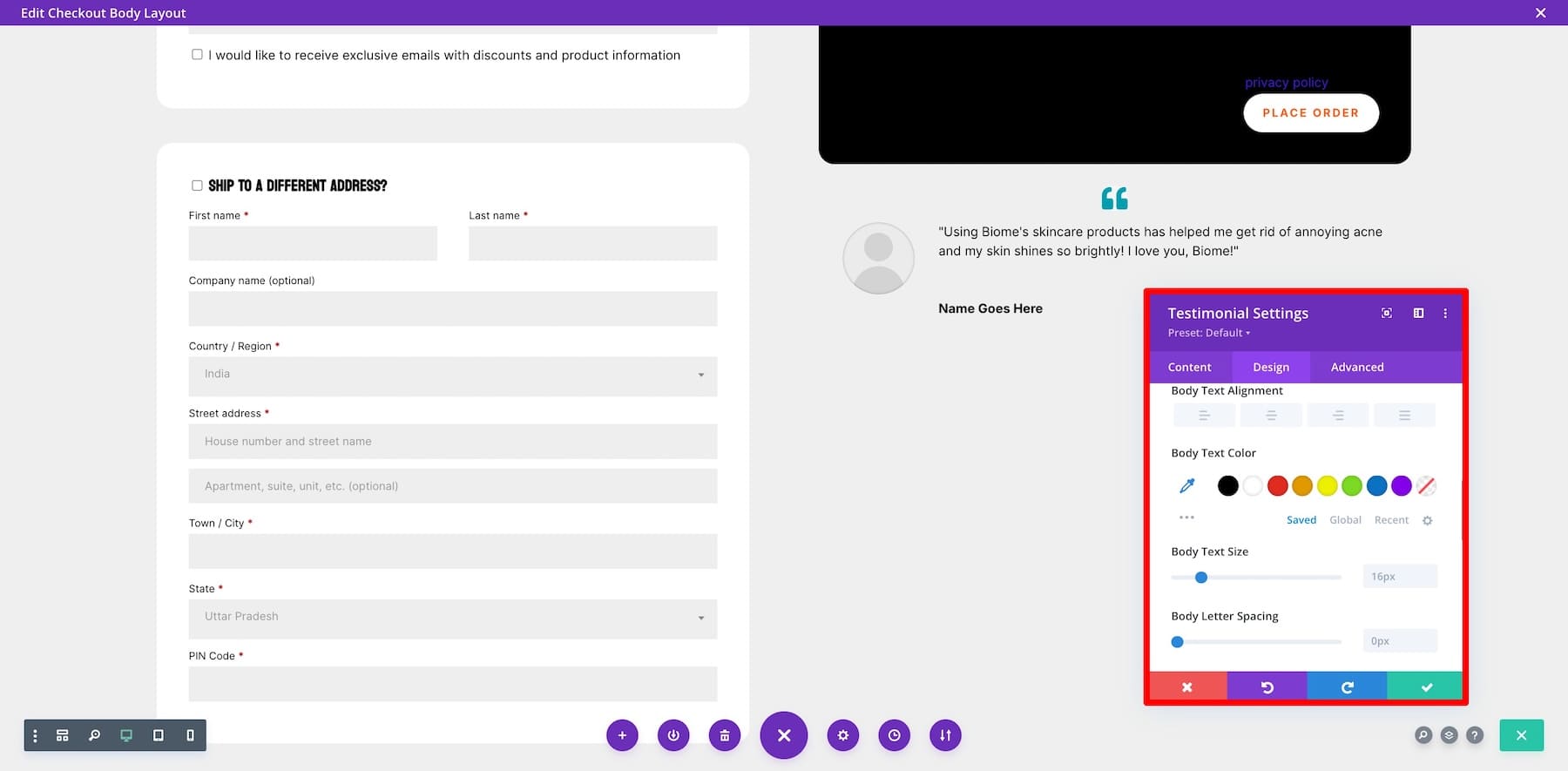This screenshot has height=771, width=1568.
Task: Click Body Letter Spacing slider handle
Action: coord(1178,642)
